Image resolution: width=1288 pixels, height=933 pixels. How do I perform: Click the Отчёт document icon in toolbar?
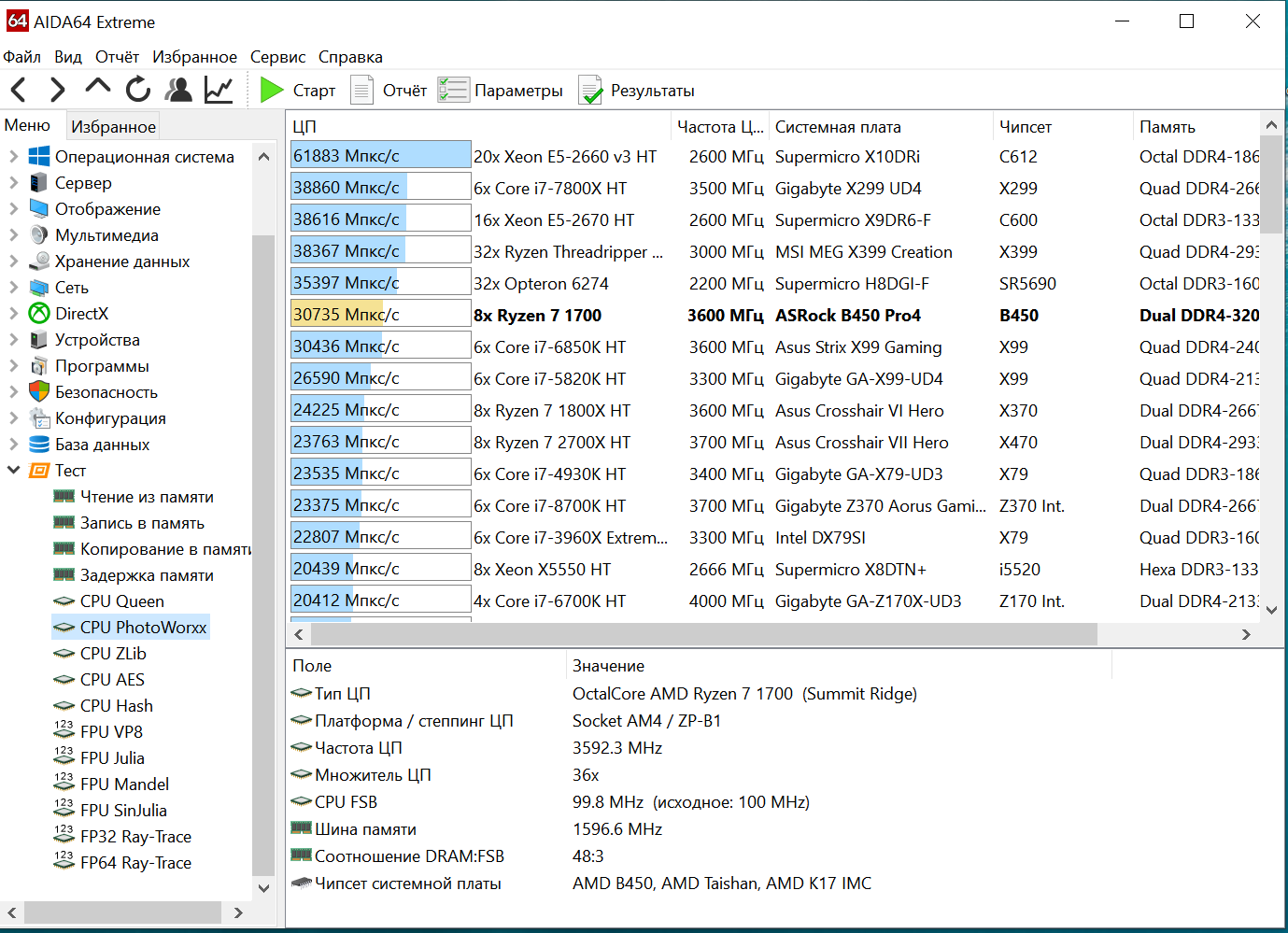pos(361,90)
